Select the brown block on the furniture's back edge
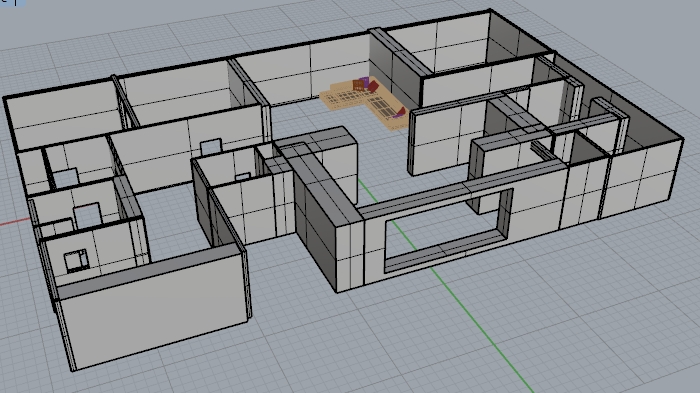The width and height of the screenshot is (700, 393). [358, 85]
